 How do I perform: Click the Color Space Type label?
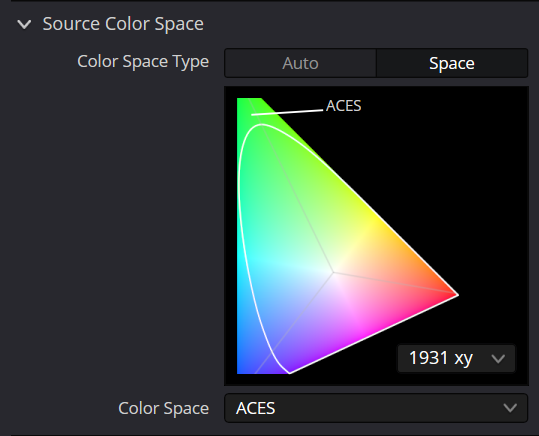point(143,62)
